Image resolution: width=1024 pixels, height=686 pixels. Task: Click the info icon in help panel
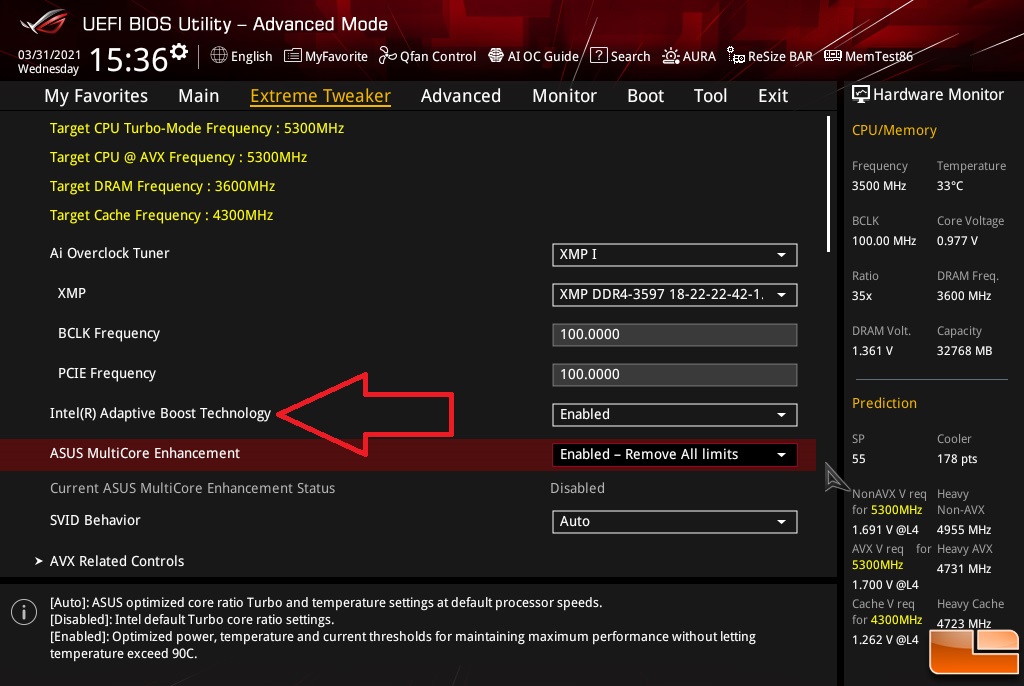(24, 612)
